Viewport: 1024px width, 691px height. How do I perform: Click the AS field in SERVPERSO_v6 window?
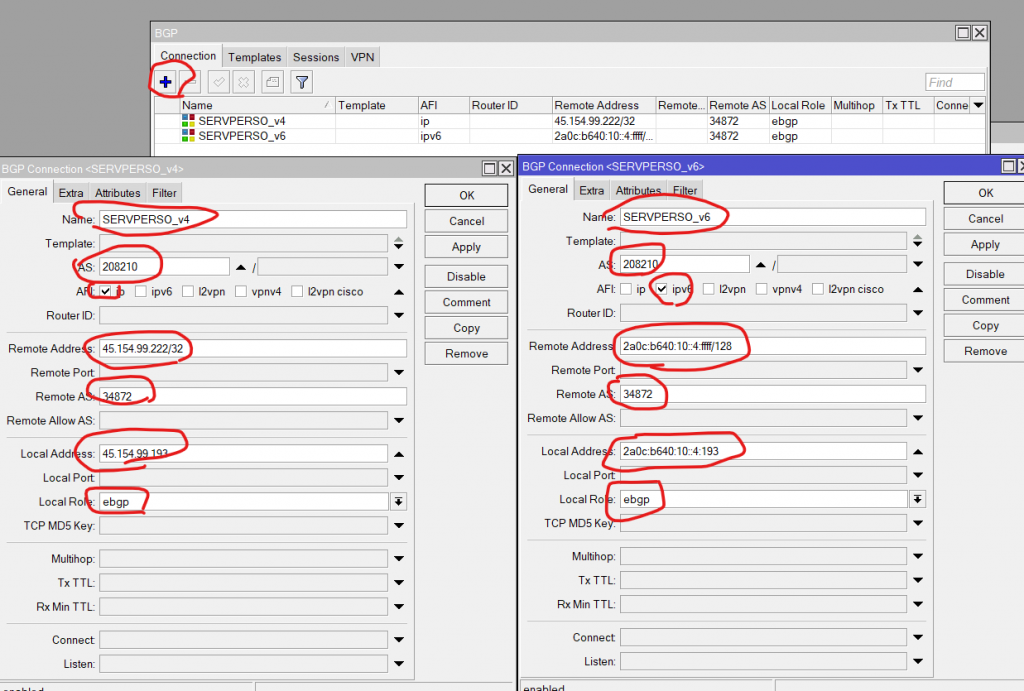[684, 265]
